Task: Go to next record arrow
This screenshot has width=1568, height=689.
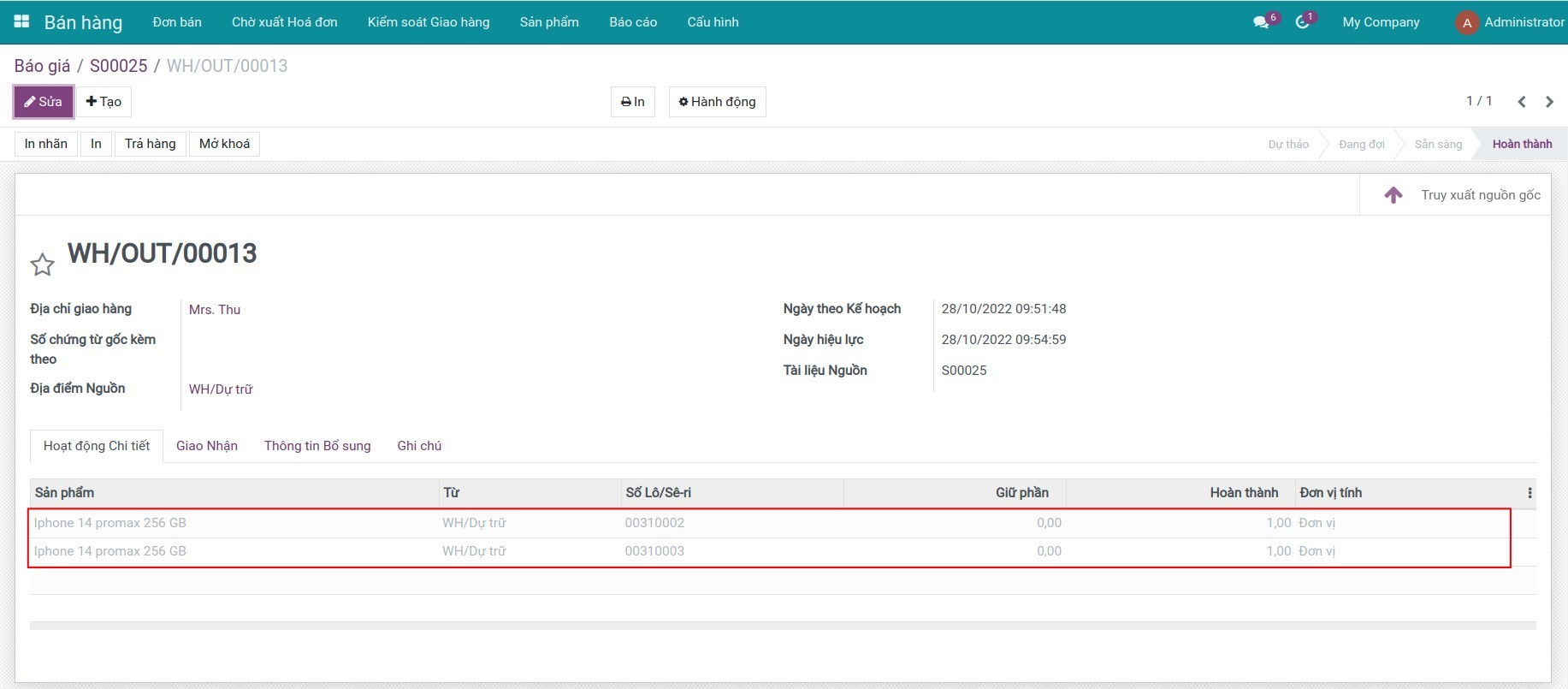Action: point(1549,102)
